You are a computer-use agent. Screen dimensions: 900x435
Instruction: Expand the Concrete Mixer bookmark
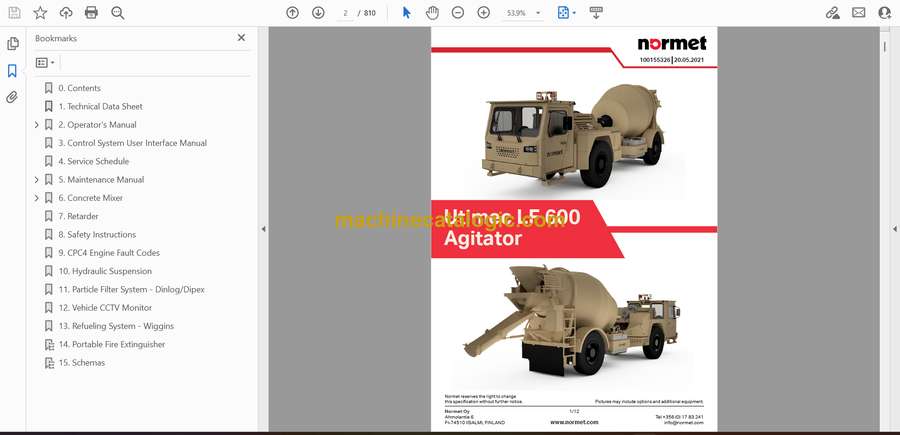(37, 198)
